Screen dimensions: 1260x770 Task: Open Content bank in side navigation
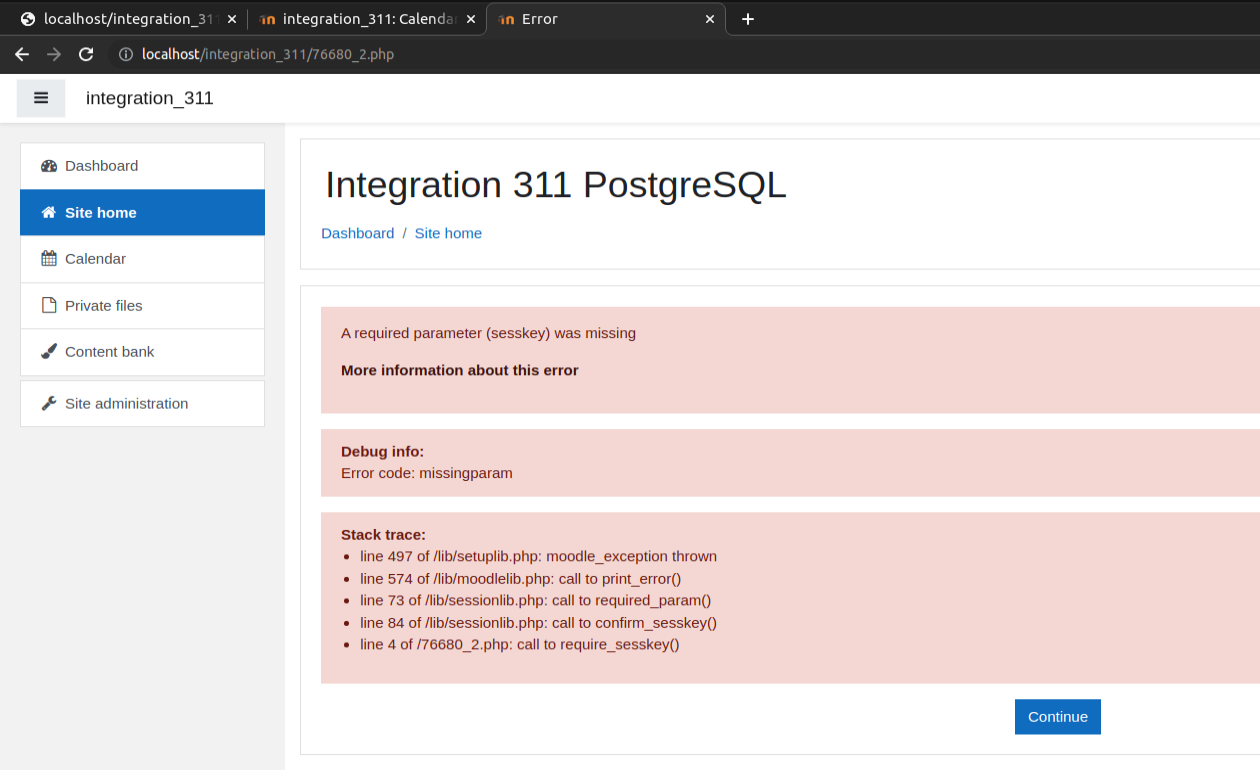click(142, 352)
